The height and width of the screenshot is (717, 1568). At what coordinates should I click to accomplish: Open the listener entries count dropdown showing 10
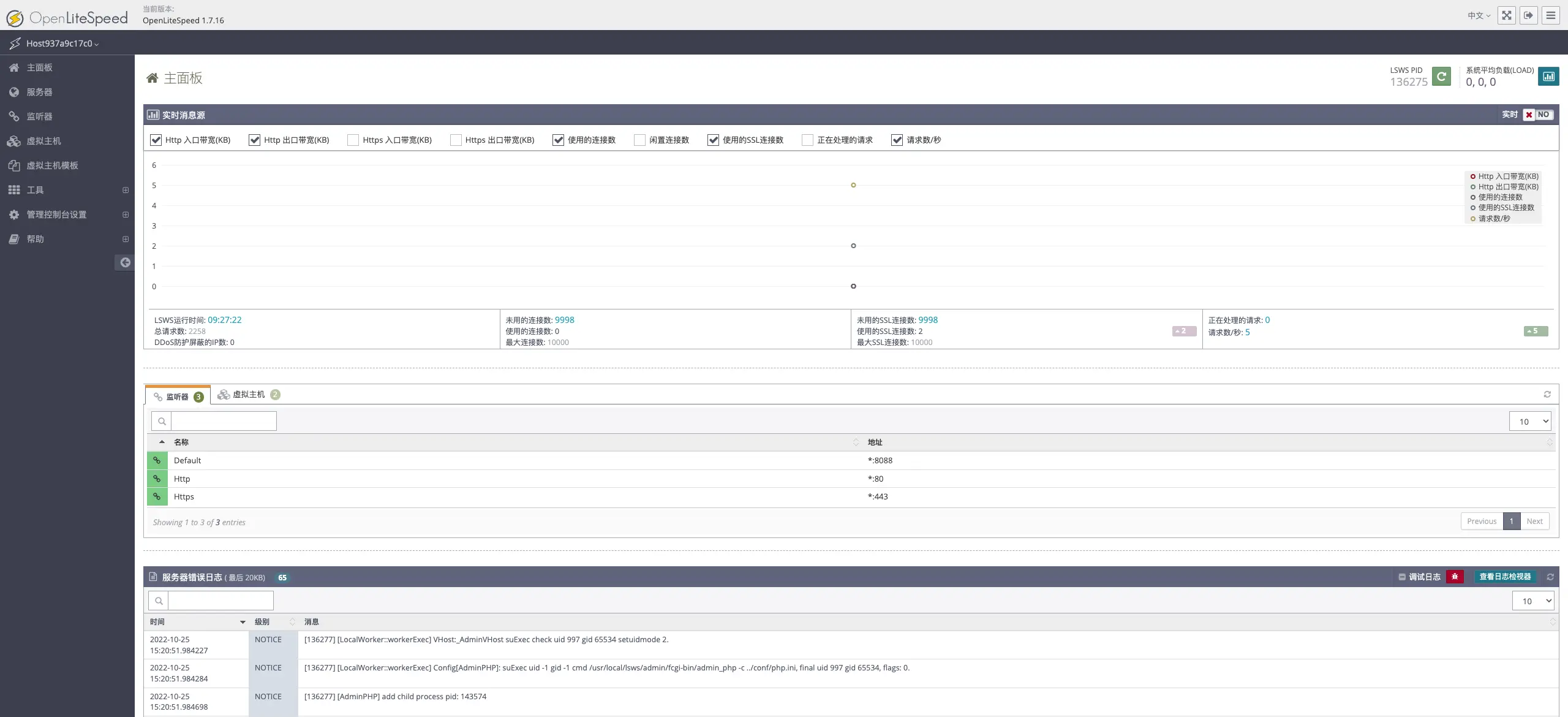coord(1529,421)
